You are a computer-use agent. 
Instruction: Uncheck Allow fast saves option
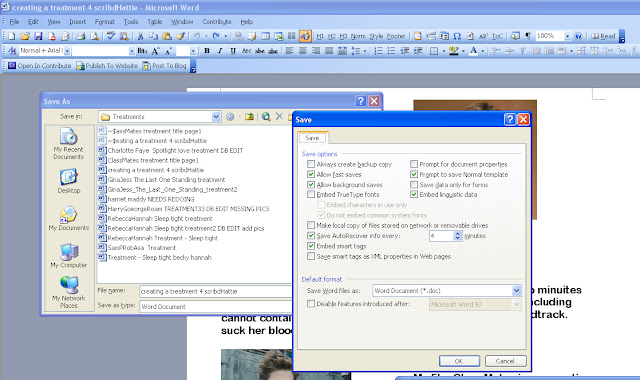pos(311,174)
